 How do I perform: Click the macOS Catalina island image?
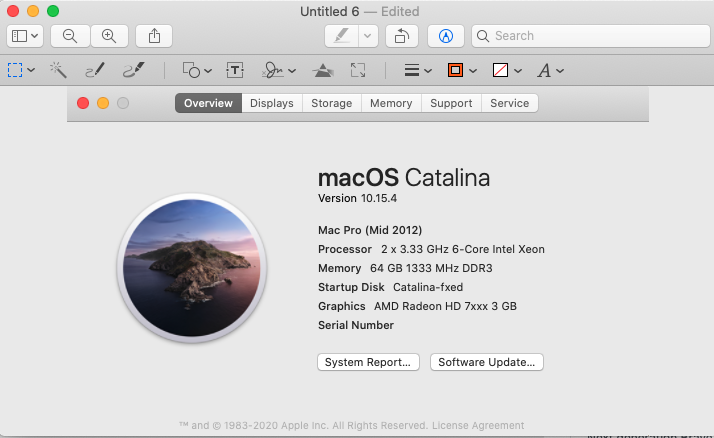pos(192,268)
